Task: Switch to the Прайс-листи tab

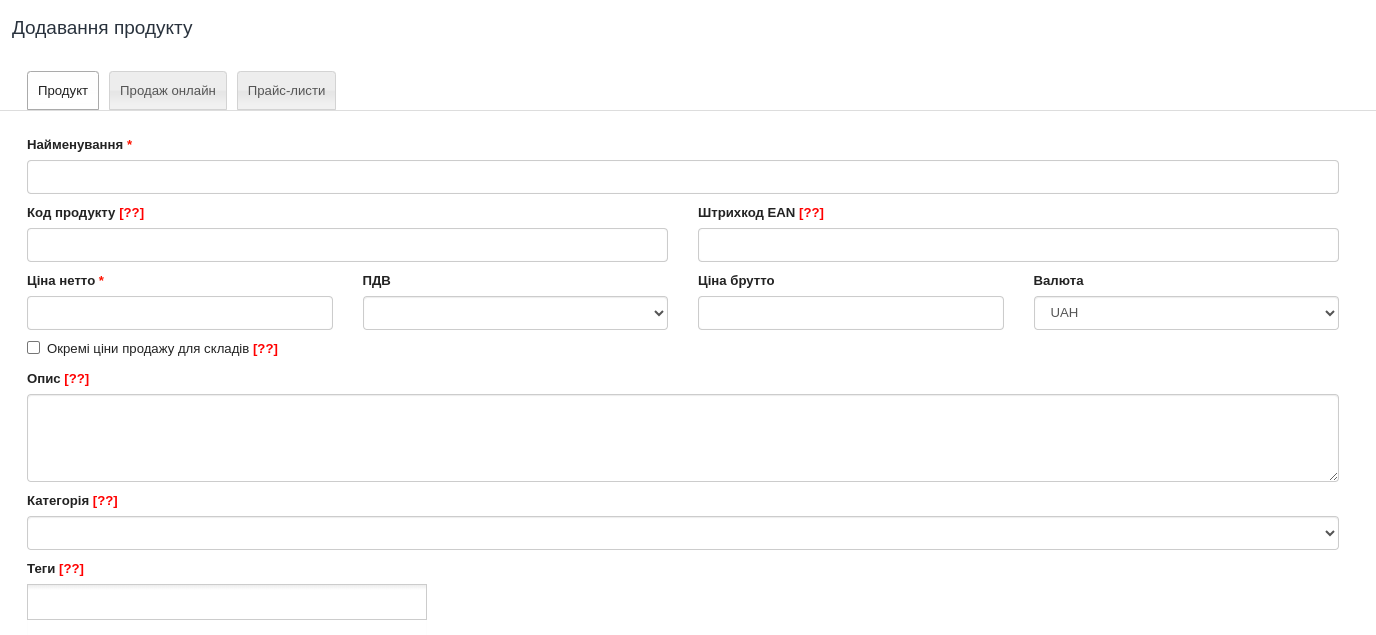Action: click(286, 91)
